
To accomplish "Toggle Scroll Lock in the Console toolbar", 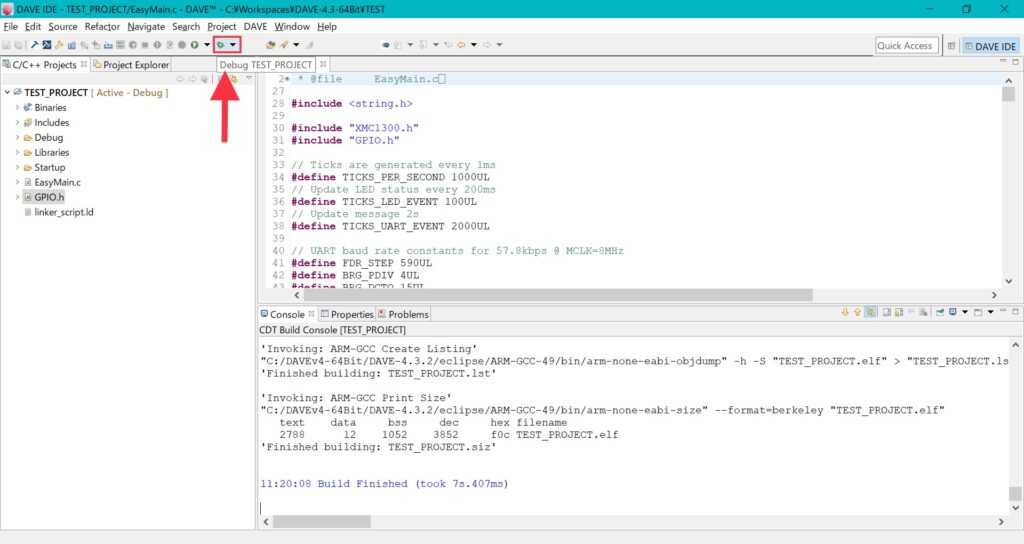I will (x=899, y=312).
